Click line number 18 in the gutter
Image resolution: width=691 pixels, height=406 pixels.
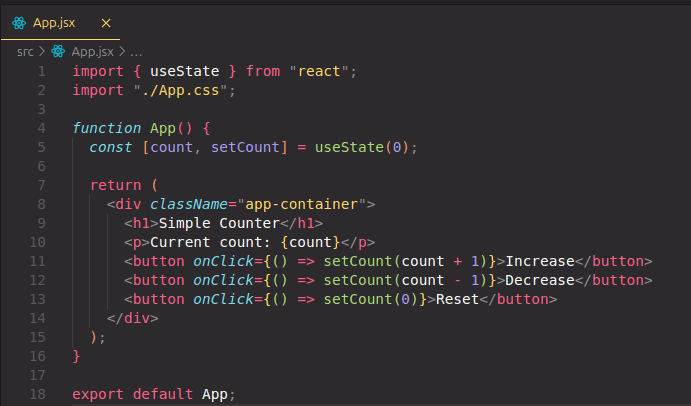[x=37, y=394]
